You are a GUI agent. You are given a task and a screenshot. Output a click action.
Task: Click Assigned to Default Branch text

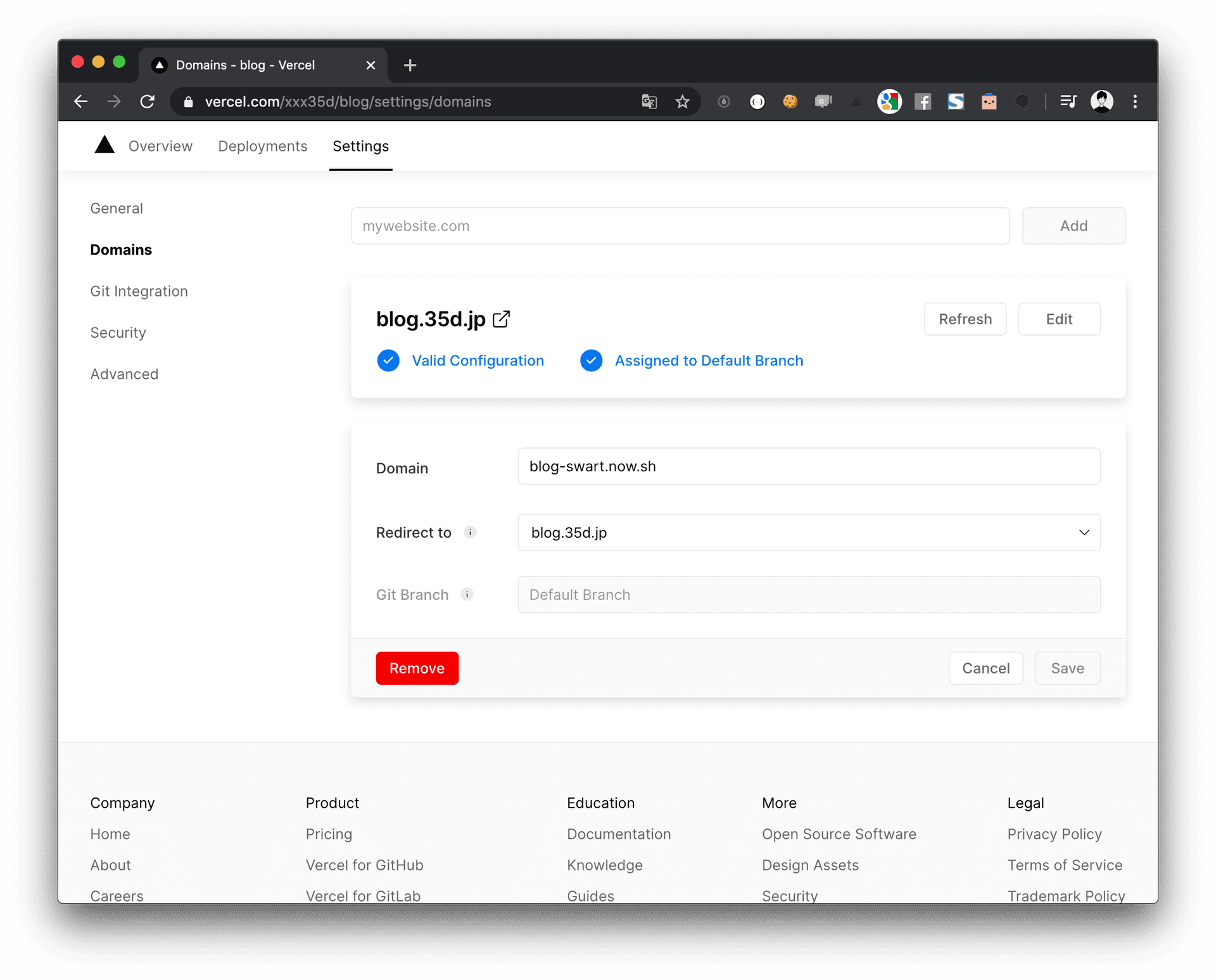[x=709, y=360]
